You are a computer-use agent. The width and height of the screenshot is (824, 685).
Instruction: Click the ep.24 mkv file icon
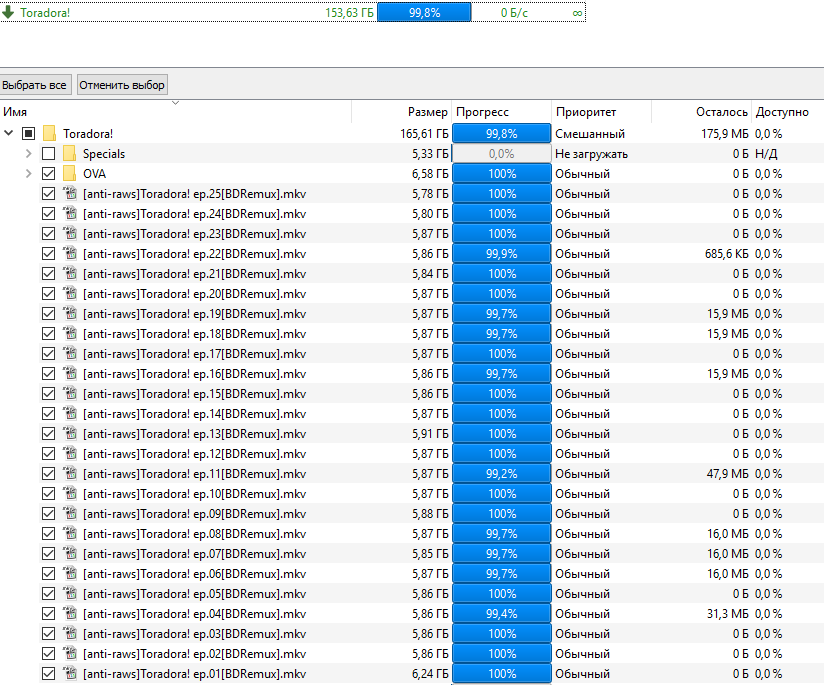pos(70,213)
